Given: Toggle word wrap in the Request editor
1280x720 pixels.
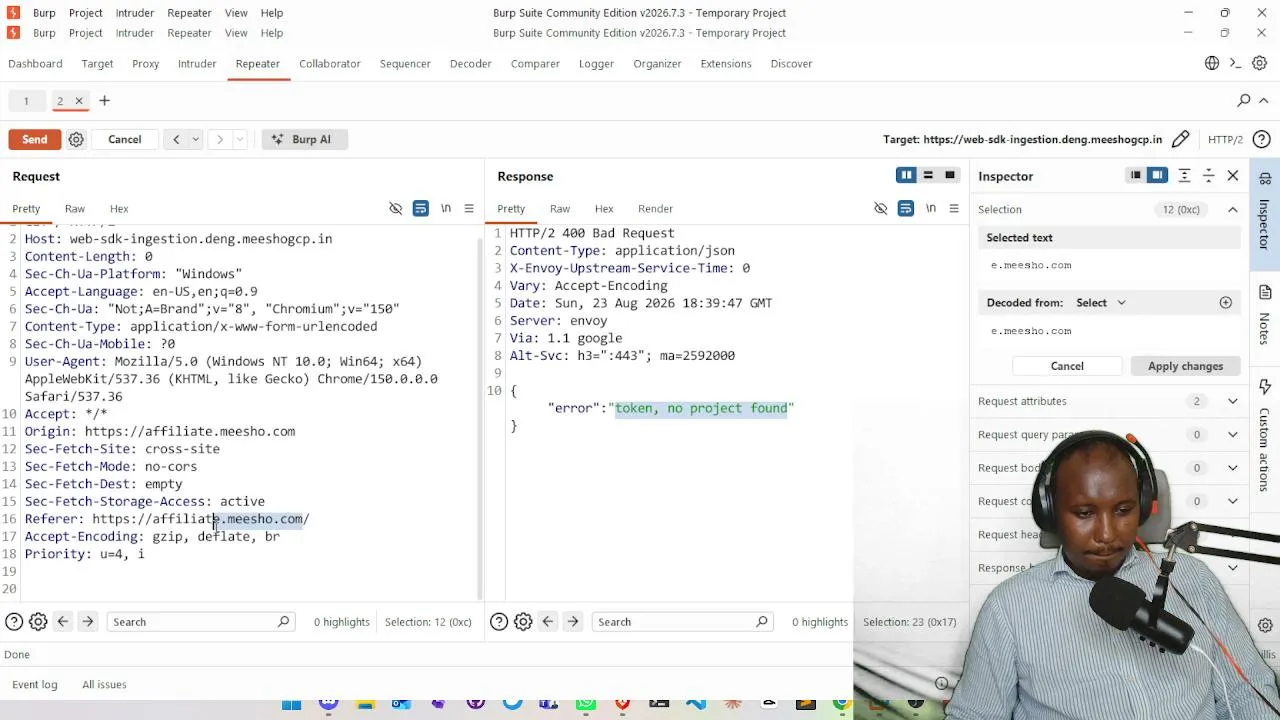Looking at the screenshot, I should coord(421,209).
